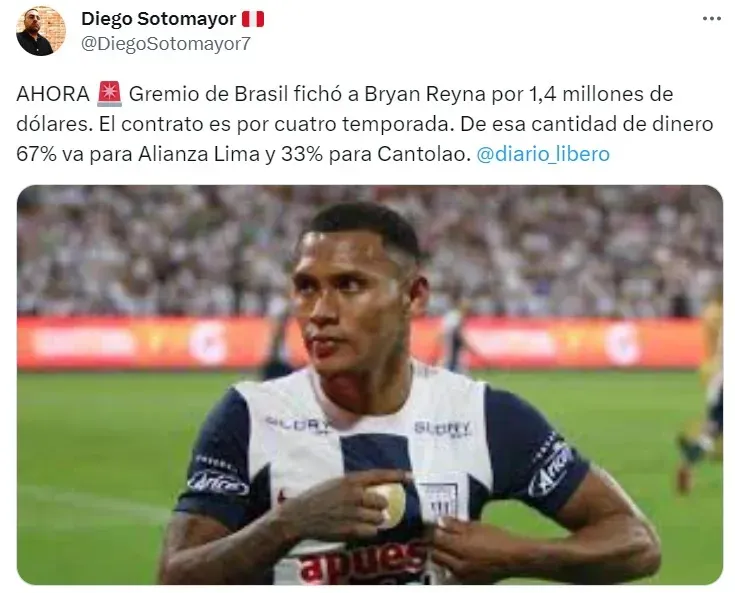Image resolution: width=735 pixels, height=593 pixels.
Task: Open the attached player photo
Action: tap(370, 384)
